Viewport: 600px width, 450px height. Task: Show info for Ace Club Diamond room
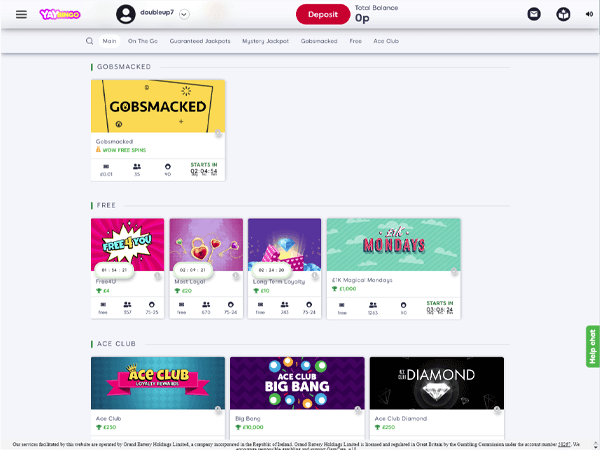[497, 409]
